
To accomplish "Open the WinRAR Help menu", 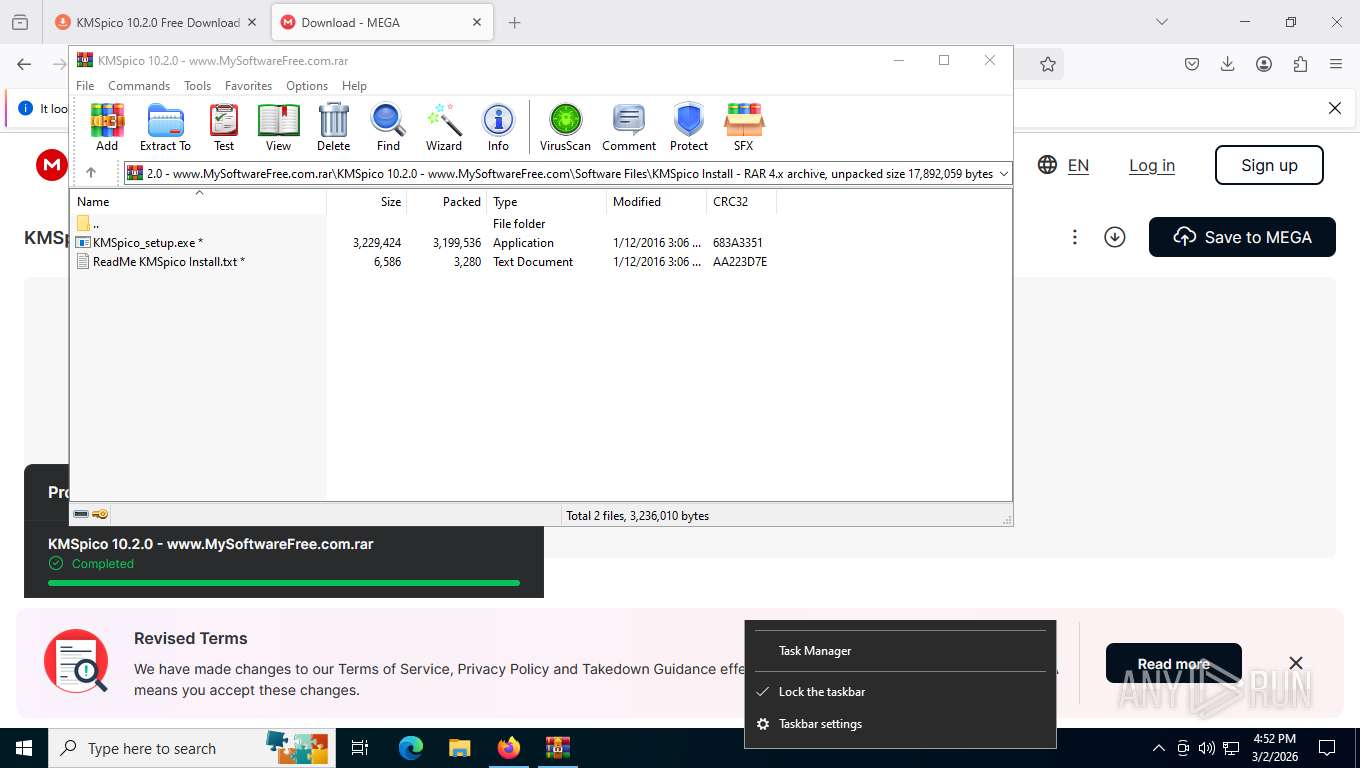I will tap(354, 86).
